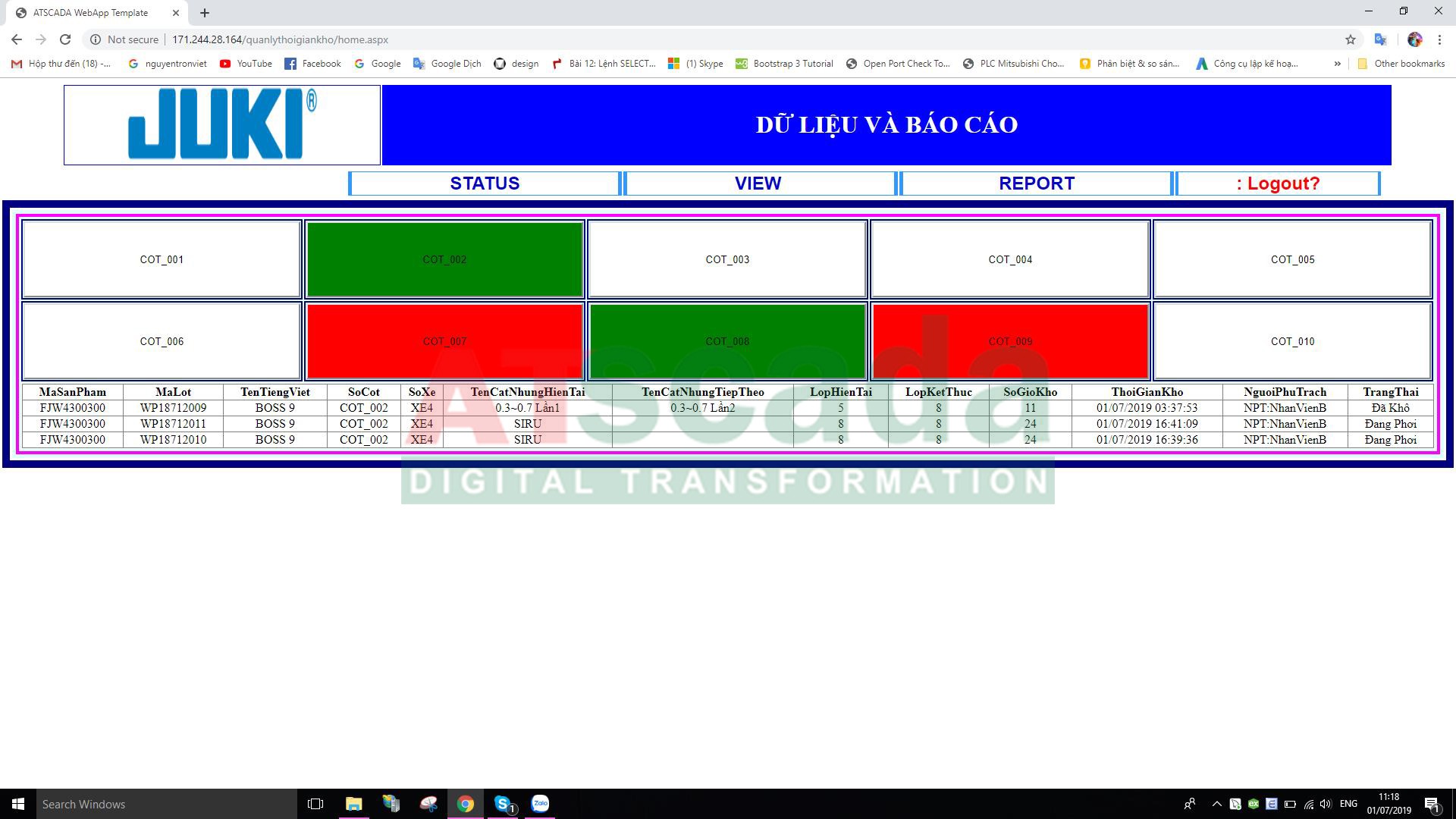This screenshot has height=819, width=1456.
Task: Select the green COT_002 cell
Action: pyautogui.click(x=444, y=259)
